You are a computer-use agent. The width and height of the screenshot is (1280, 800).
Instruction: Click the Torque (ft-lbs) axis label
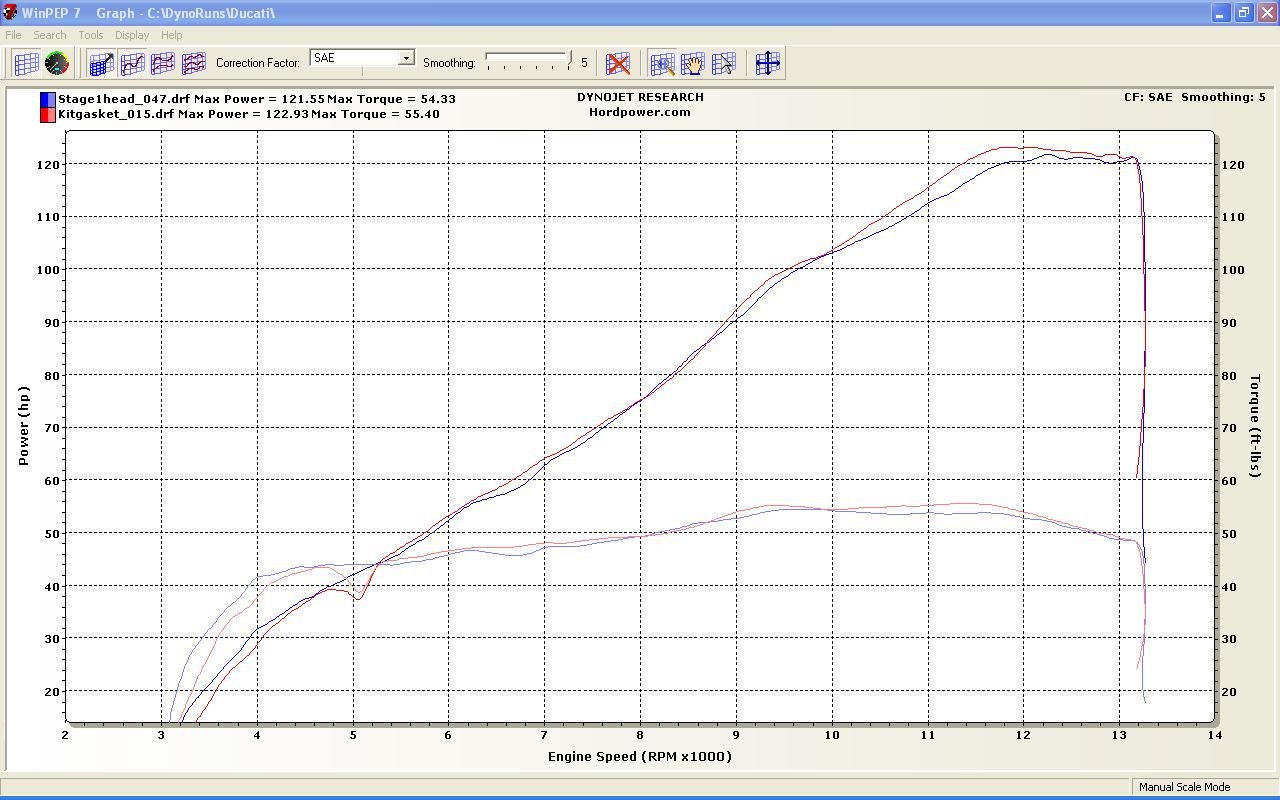pyautogui.click(x=1255, y=426)
